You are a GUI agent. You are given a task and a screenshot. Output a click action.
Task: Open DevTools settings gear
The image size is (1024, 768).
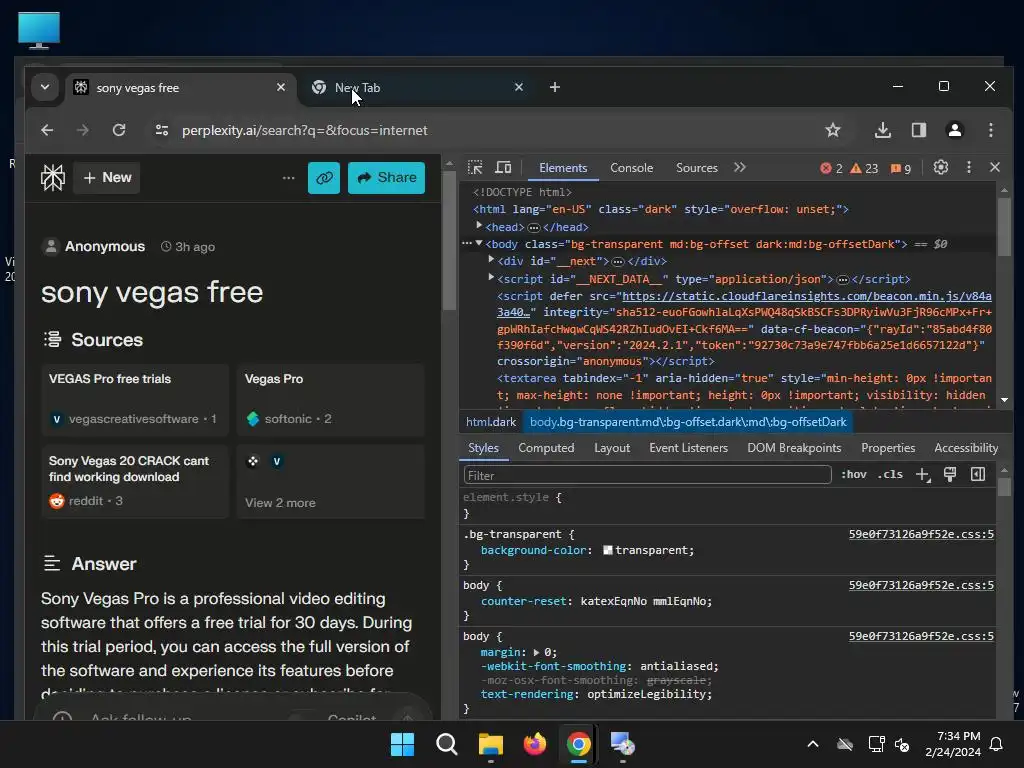point(940,168)
